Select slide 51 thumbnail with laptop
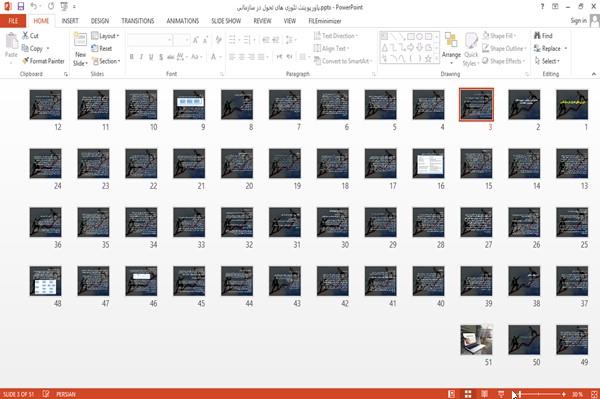 click(x=476, y=340)
